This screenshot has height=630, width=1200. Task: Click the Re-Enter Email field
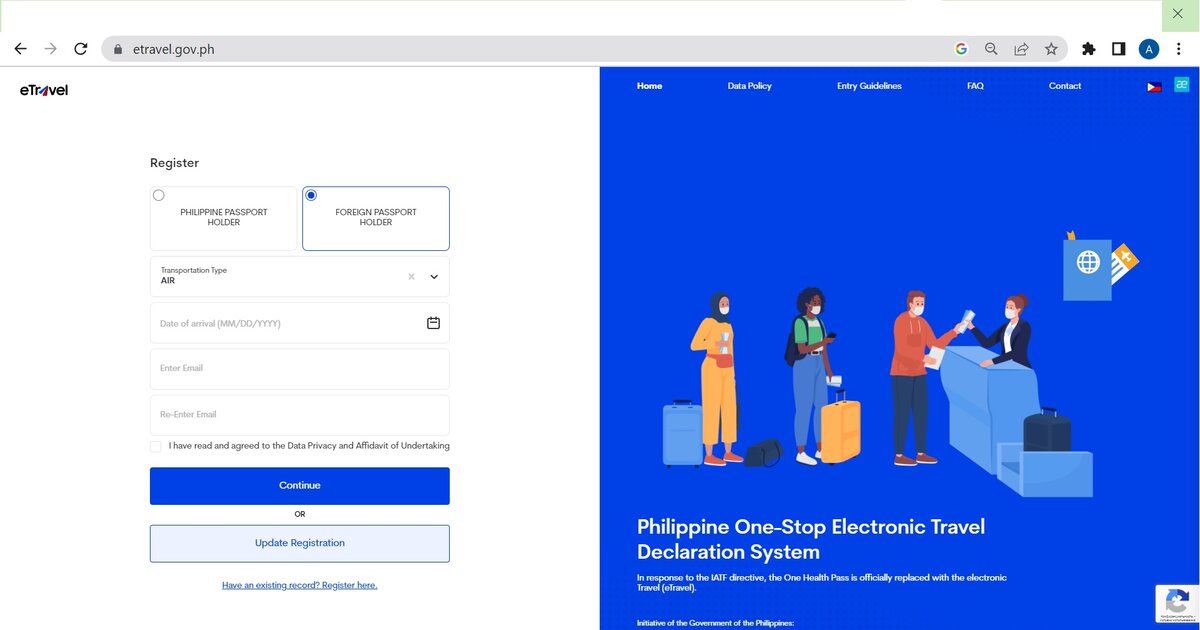click(300, 415)
